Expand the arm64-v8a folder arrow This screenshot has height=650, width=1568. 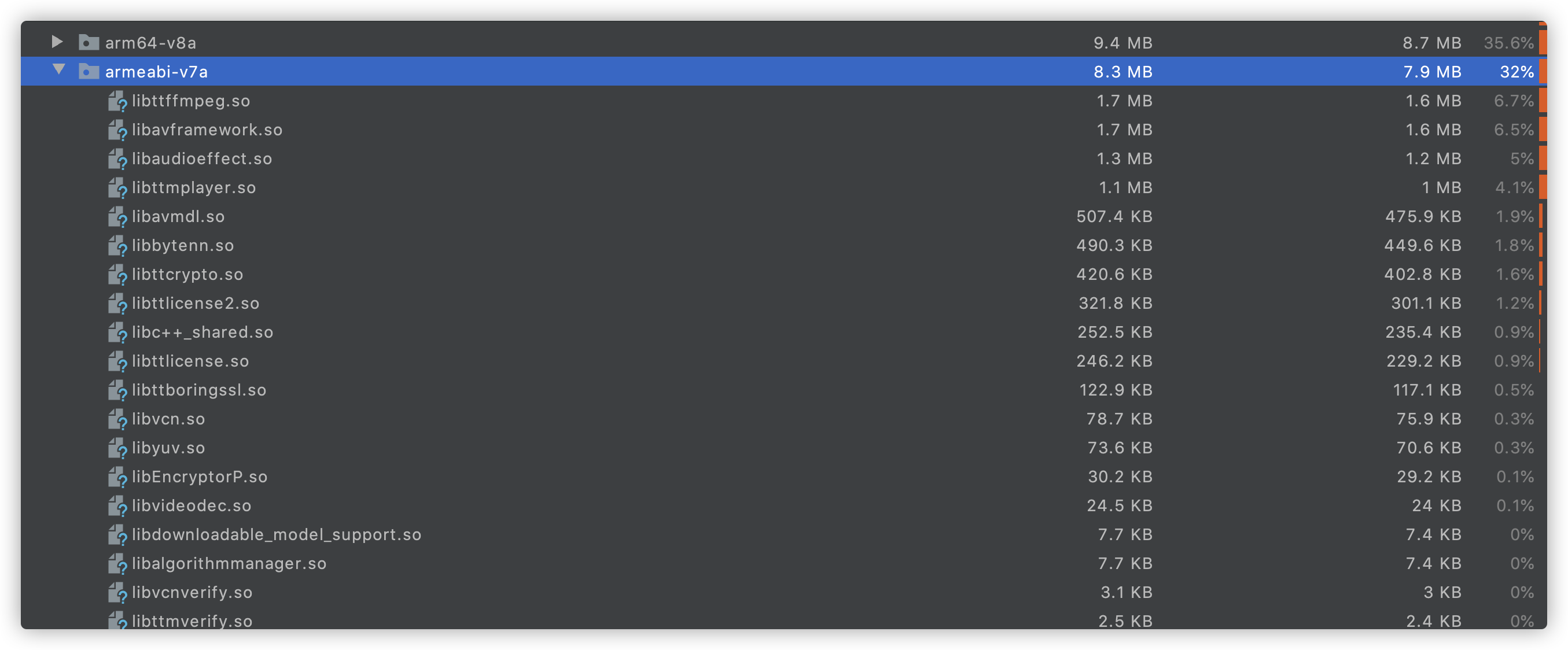click(57, 42)
